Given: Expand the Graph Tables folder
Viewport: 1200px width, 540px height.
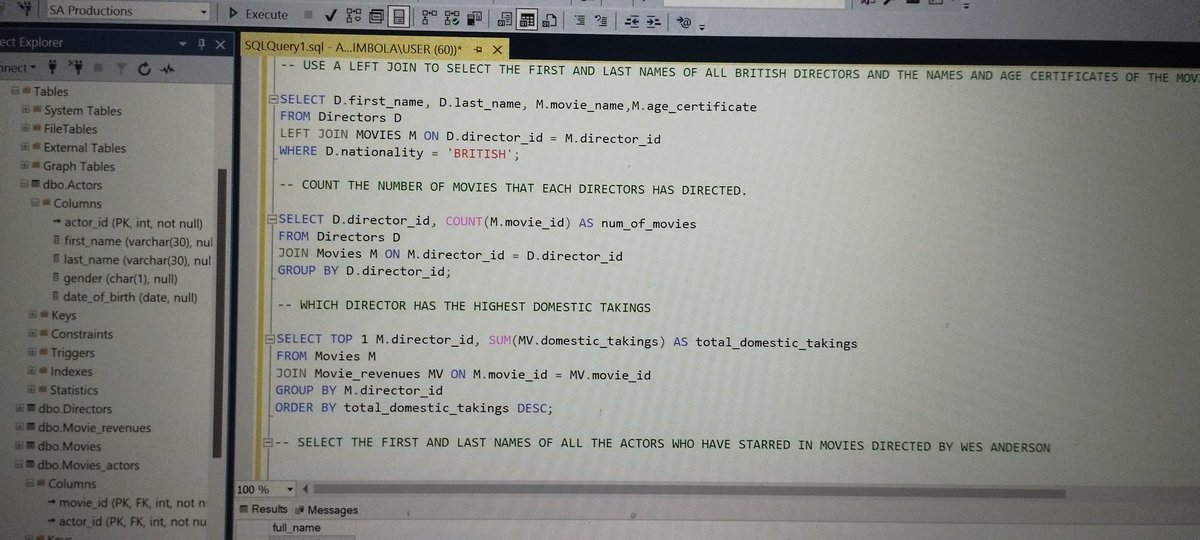Looking at the screenshot, I should 26,165.
